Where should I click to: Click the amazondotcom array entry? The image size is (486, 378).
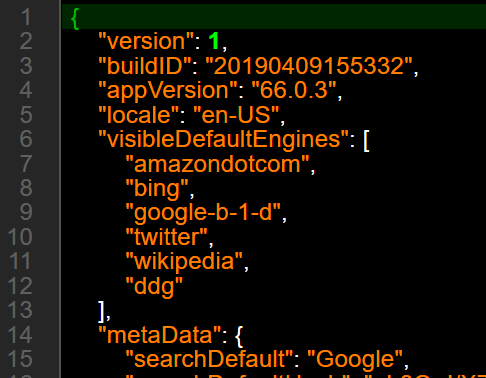click(217, 164)
